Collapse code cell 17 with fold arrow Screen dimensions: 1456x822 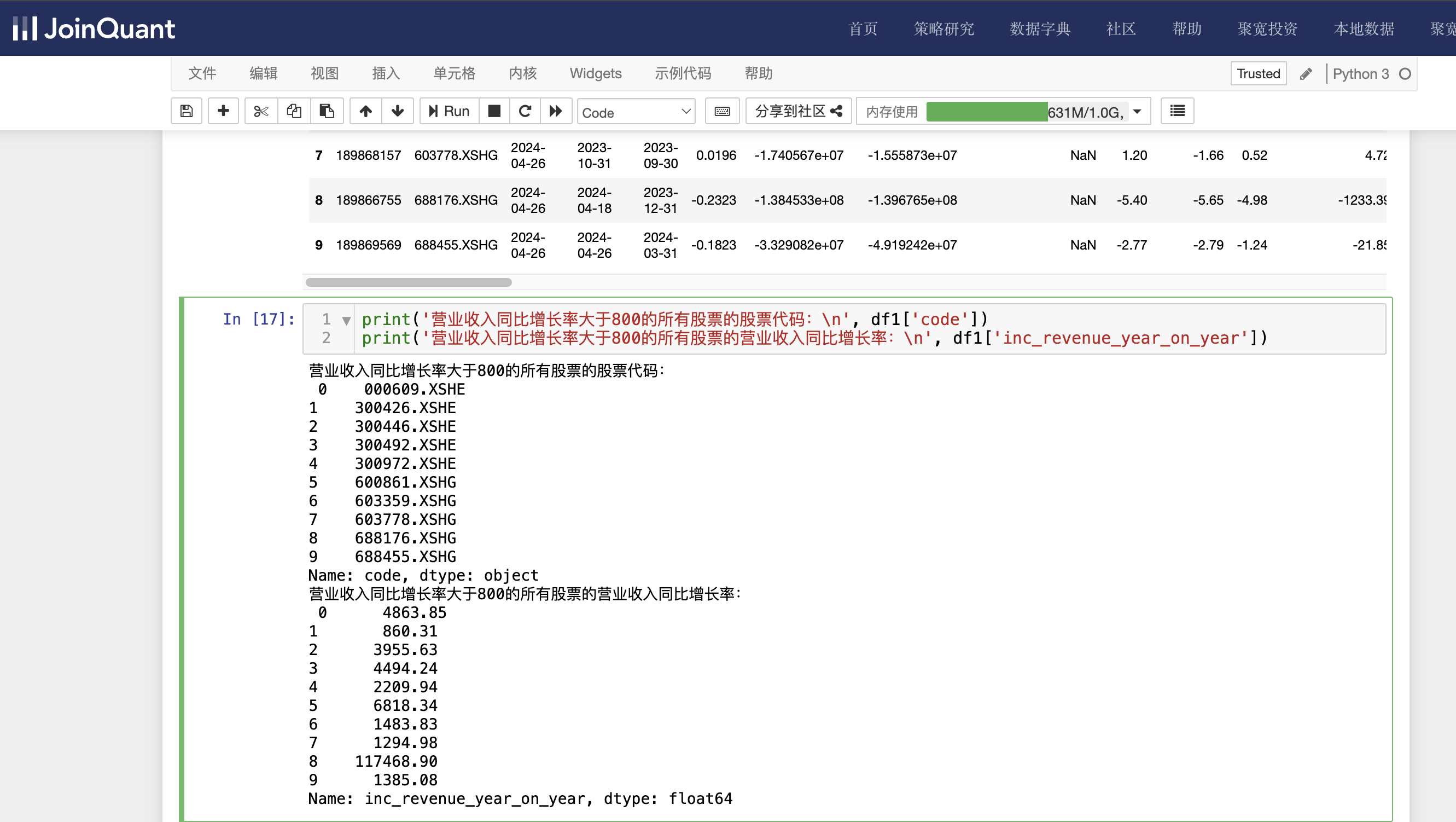[346, 321]
